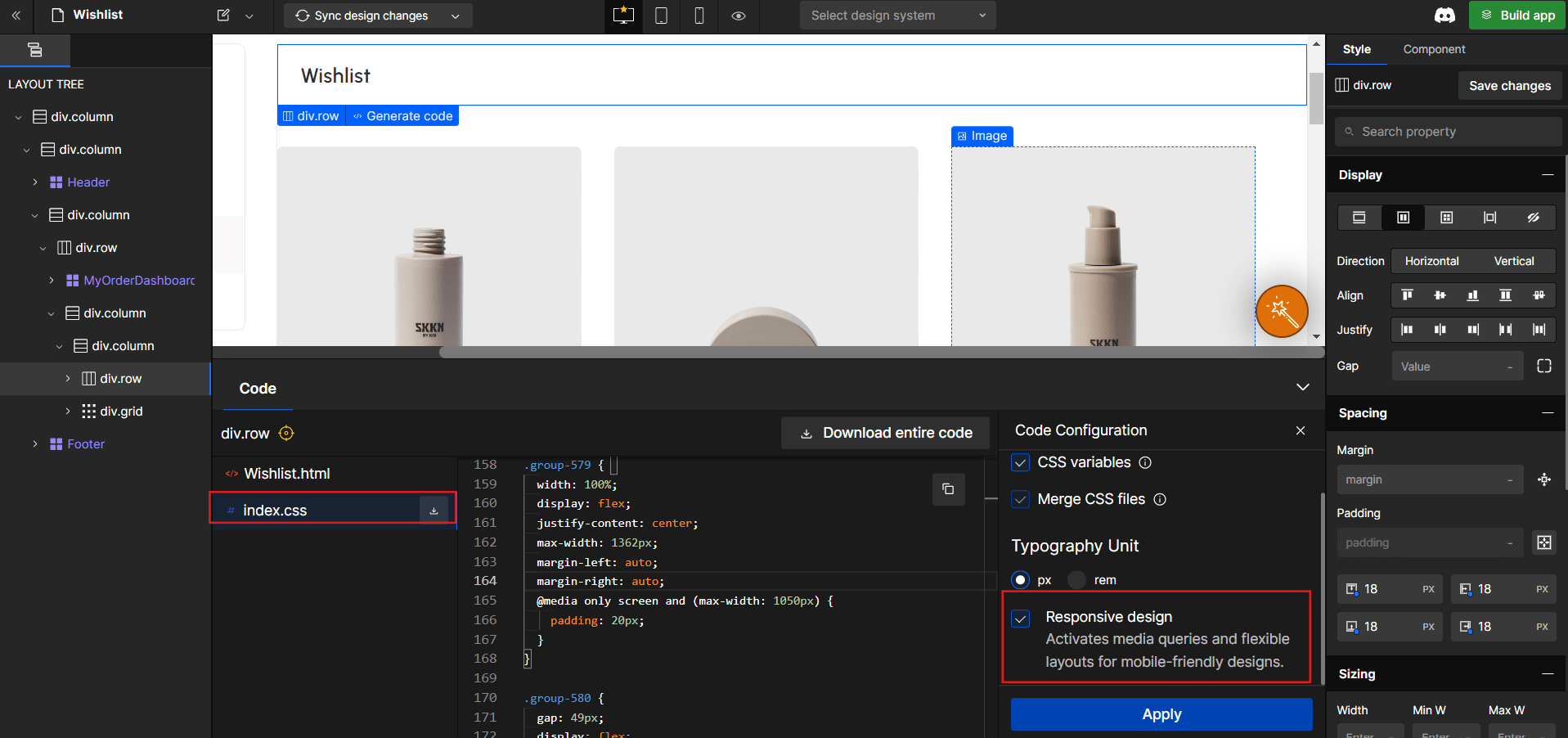Set direction to Horizontal

coord(1431,261)
